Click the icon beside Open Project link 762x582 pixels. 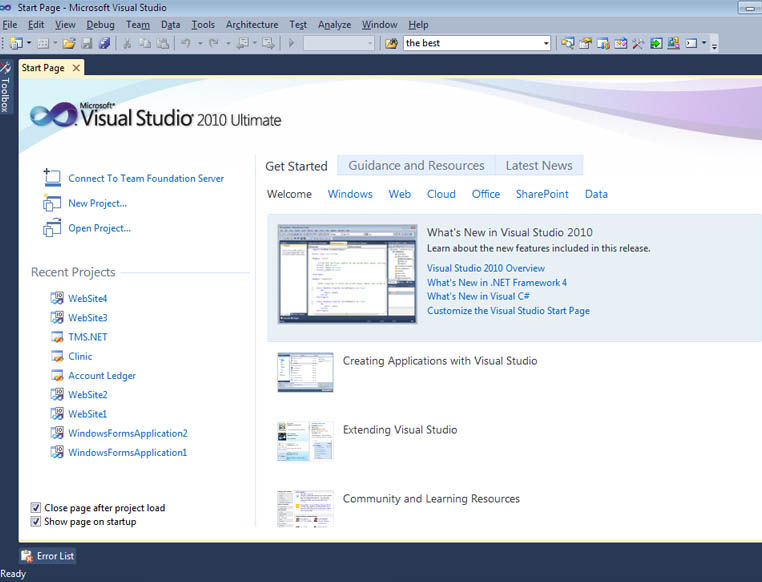tap(52, 228)
